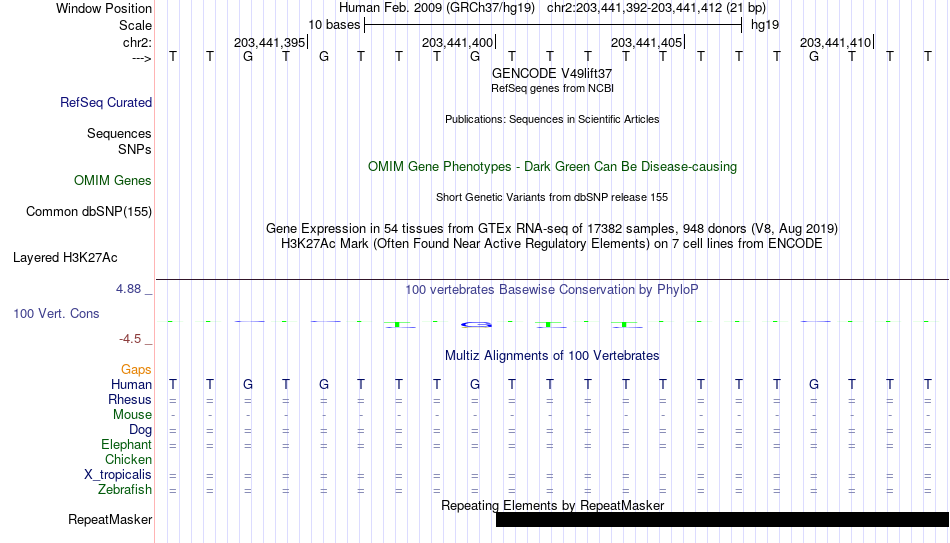Click Short Genetic Variants from dbSNP title
The width and height of the screenshot is (950, 543).
click(552, 198)
